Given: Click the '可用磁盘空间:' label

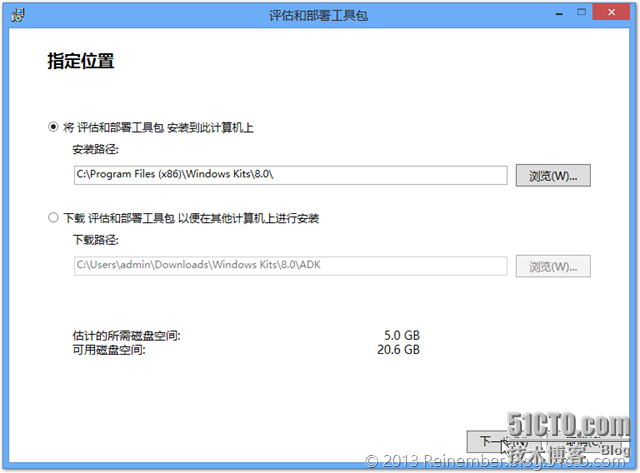Looking at the screenshot, I should tap(109, 350).
